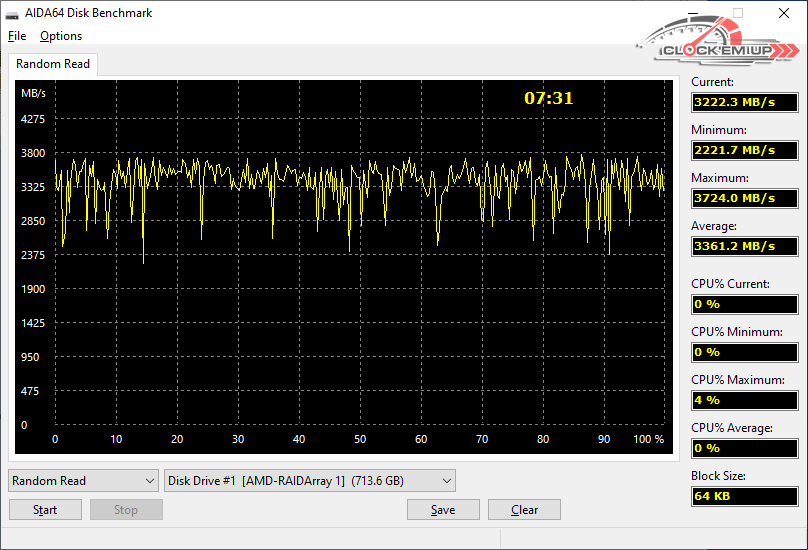Open the Options menu
The height and width of the screenshot is (550, 808).
tap(61, 36)
